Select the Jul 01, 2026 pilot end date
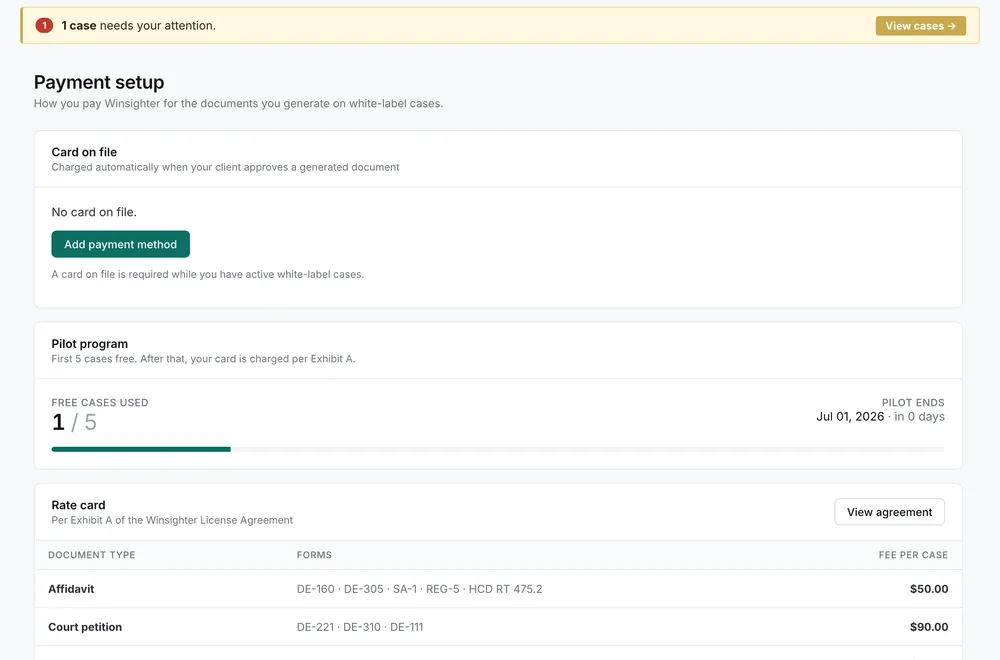 pyautogui.click(x=850, y=416)
